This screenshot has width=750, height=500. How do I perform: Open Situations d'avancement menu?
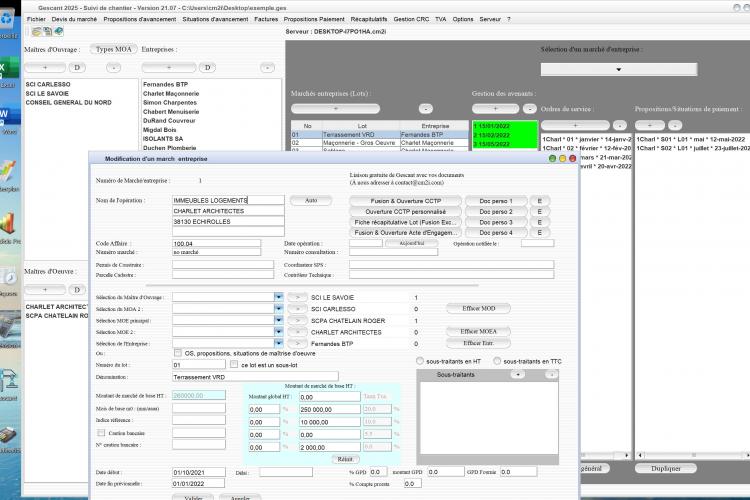coord(215,19)
